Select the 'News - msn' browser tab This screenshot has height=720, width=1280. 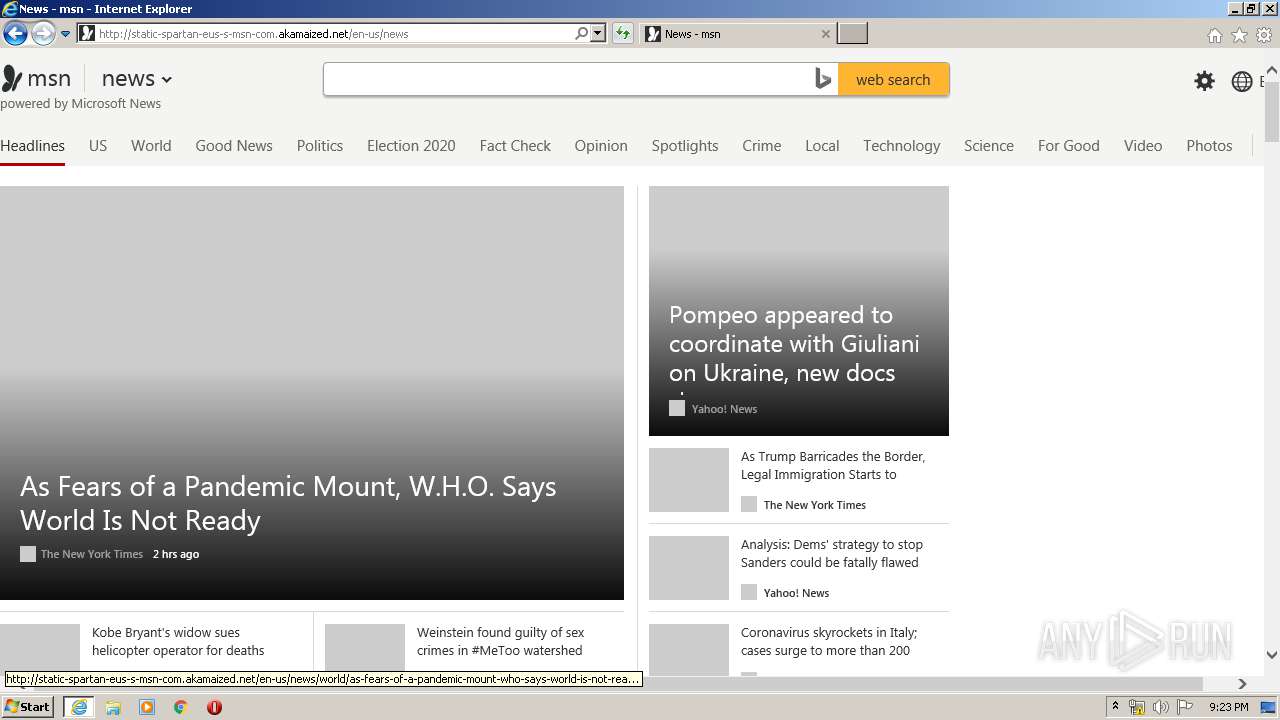[738, 34]
